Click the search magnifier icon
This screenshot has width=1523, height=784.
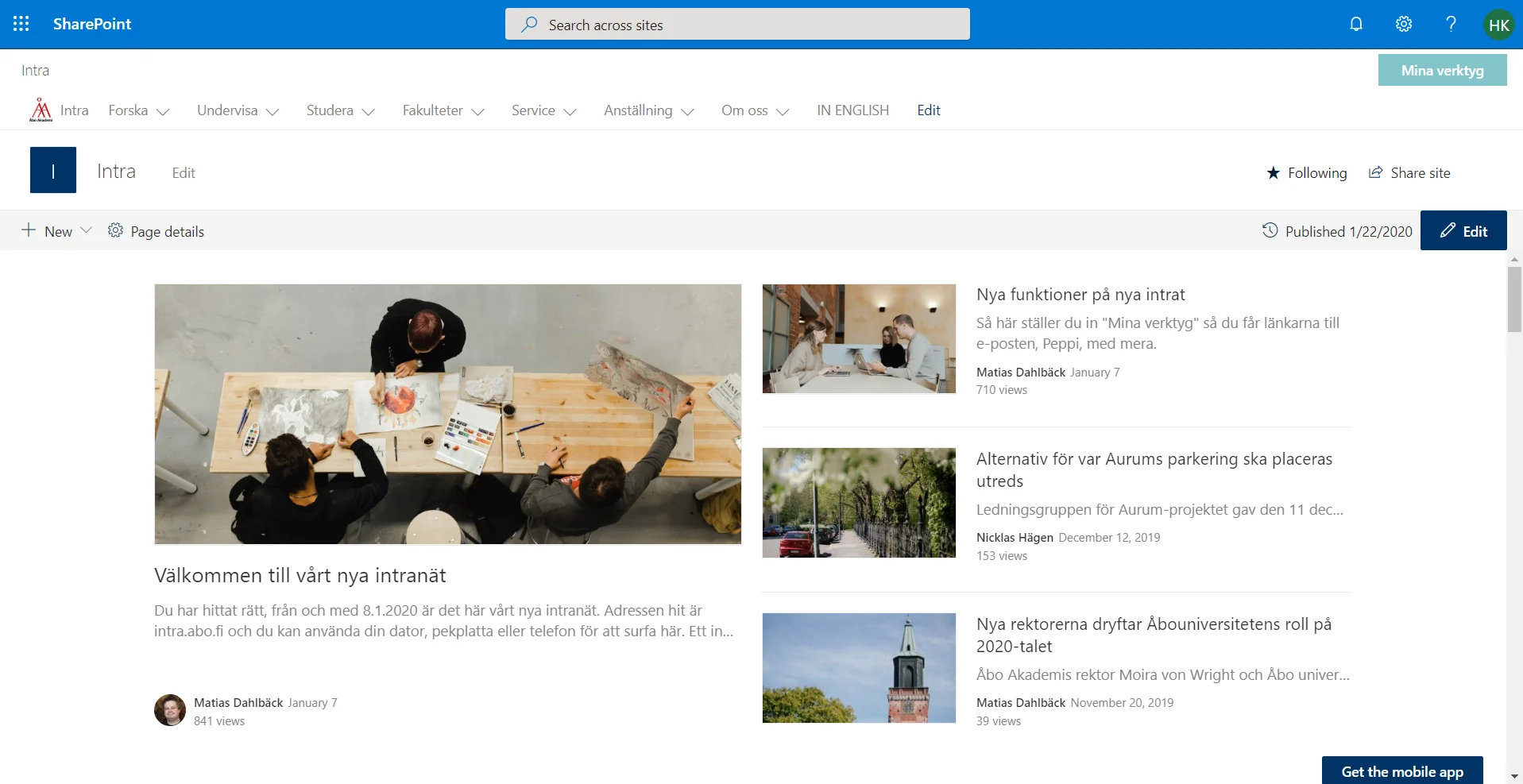point(529,25)
